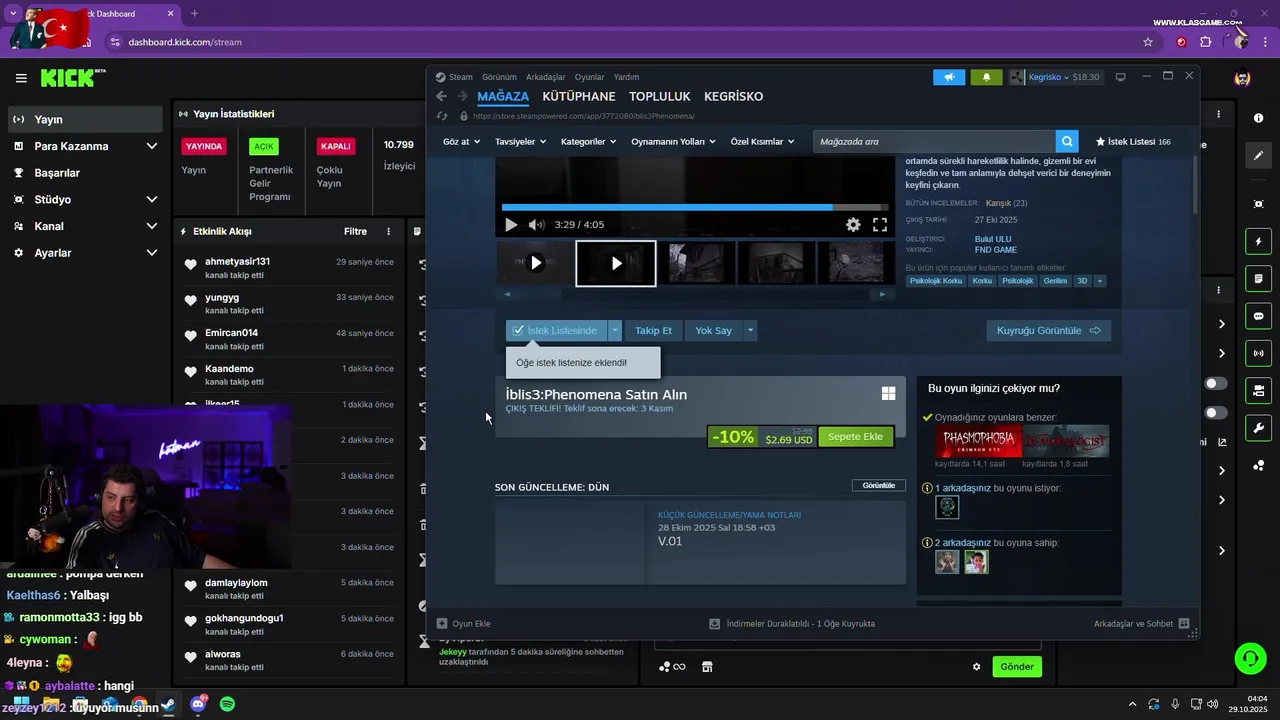The width and height of the screenshot is (1280, 720).
Task: Bookmark the page with Chrome's star
Action: coord(1148,42)
